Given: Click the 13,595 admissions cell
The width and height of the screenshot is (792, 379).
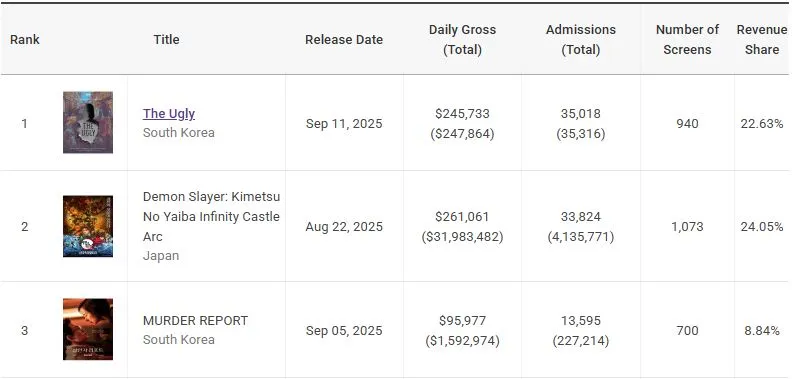Looking at the screenshot, I should [x=581, y=321].
